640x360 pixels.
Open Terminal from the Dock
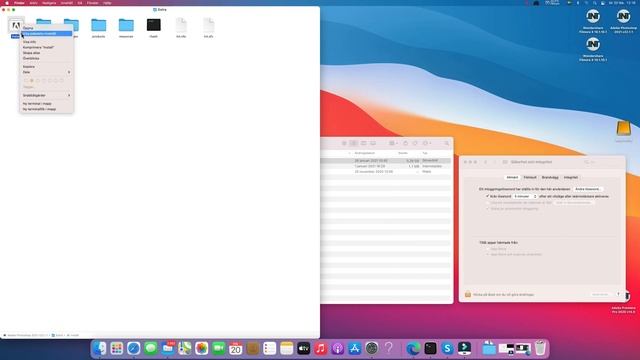pyautogui.click(x=430, y=348)
